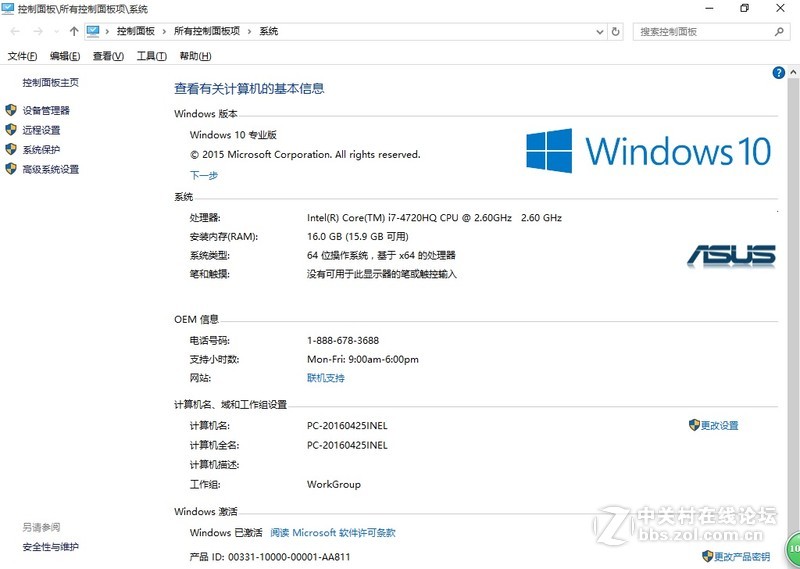Refresh the System control panel page

click(x=615, y=32)
